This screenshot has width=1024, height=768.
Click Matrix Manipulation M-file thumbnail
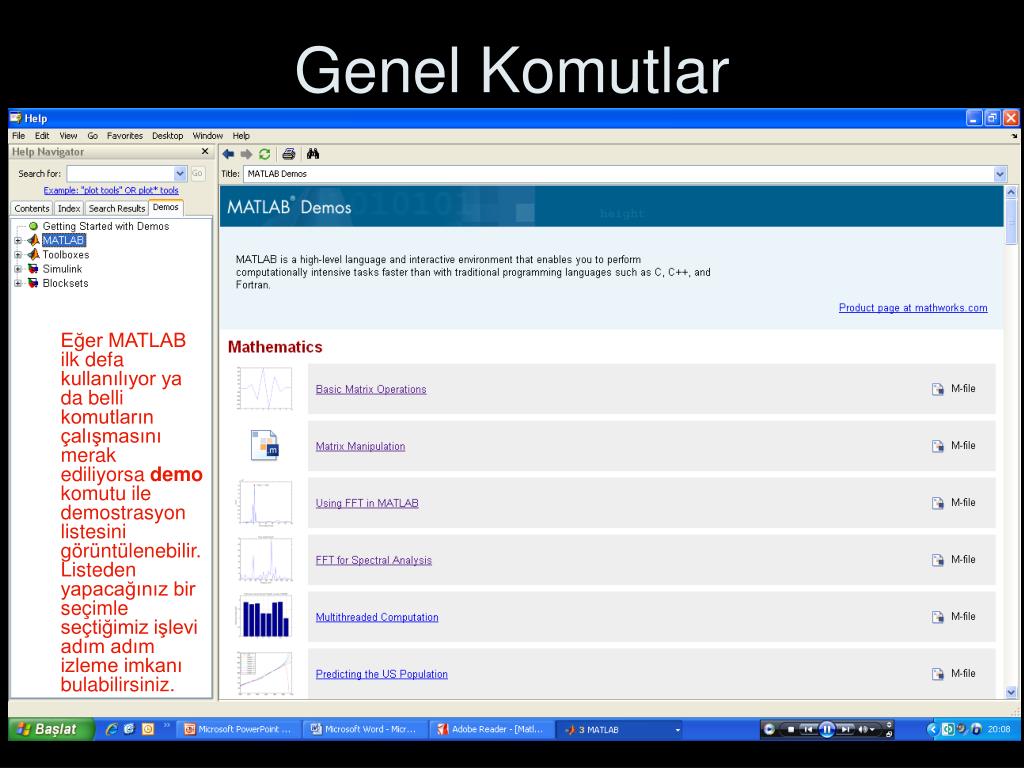tap(264, 445)
